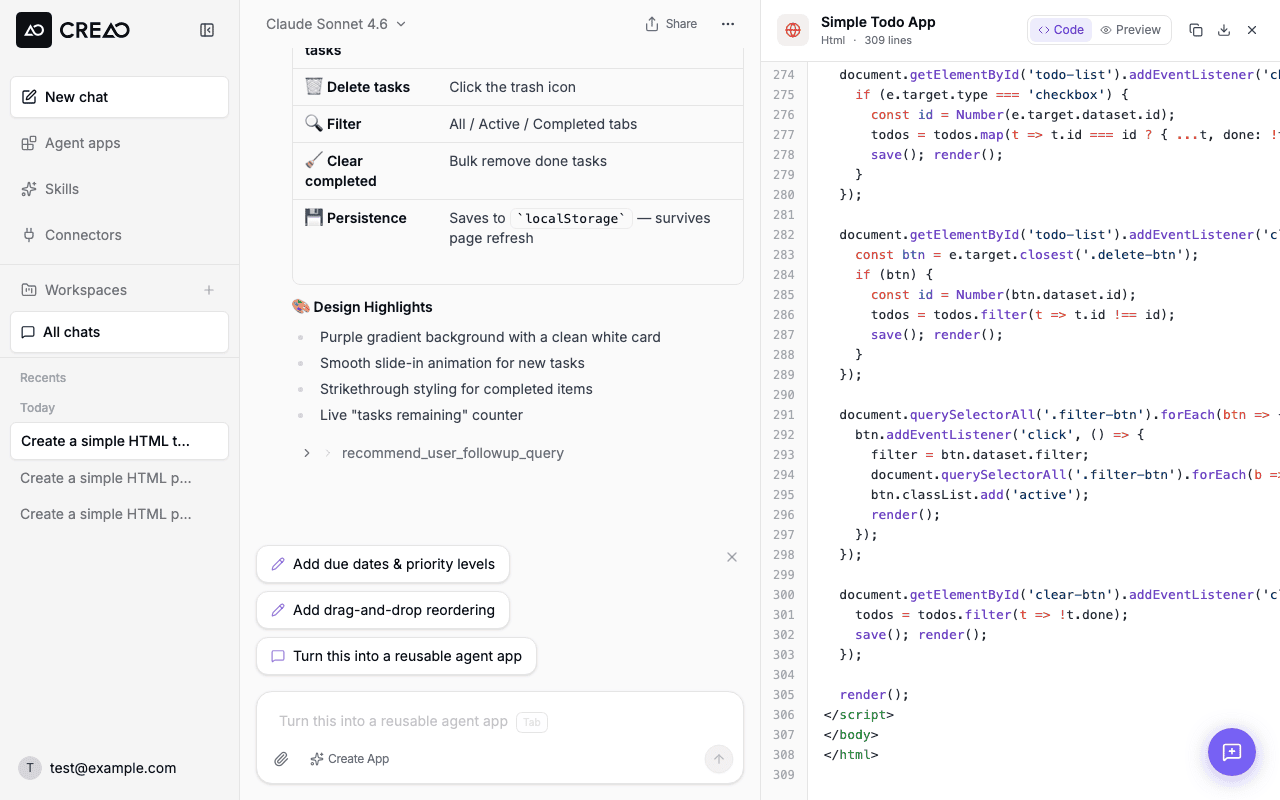The image size is (1280, 800).
Task: Click line number 291 in the gutter
Action: tap(784, 414)
